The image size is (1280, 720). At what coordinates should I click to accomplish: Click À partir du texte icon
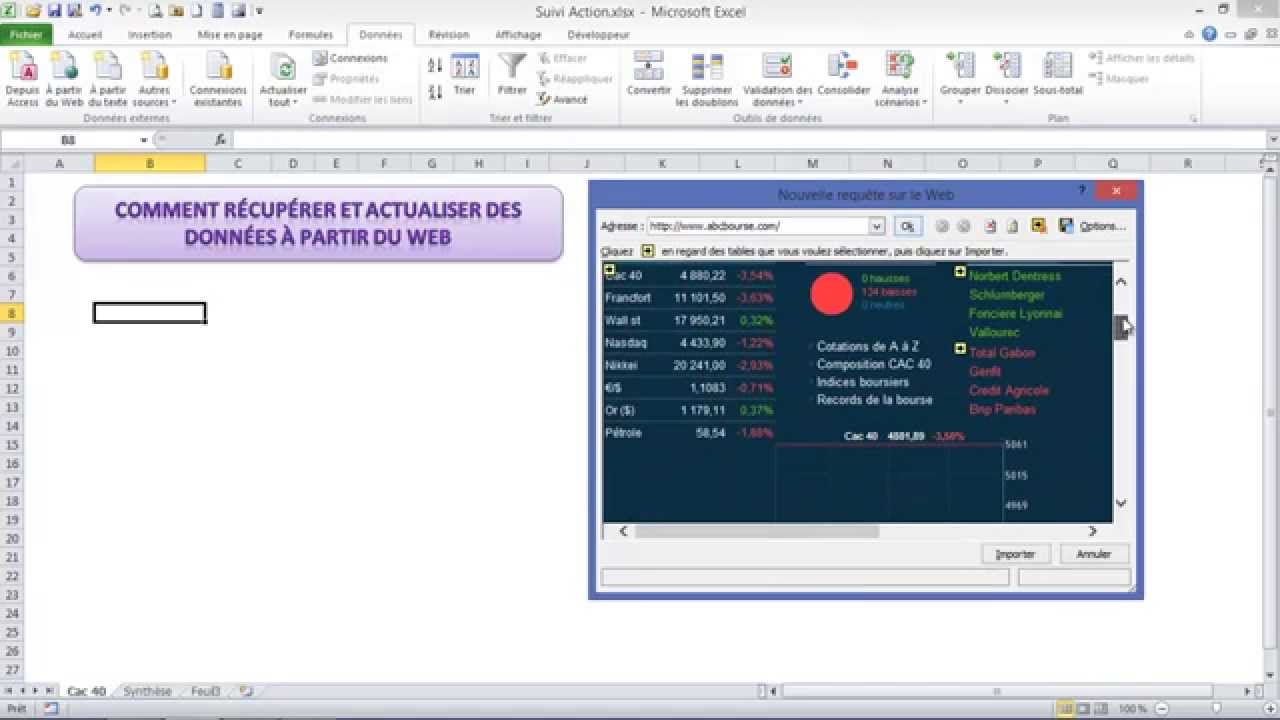coord(108,80)
